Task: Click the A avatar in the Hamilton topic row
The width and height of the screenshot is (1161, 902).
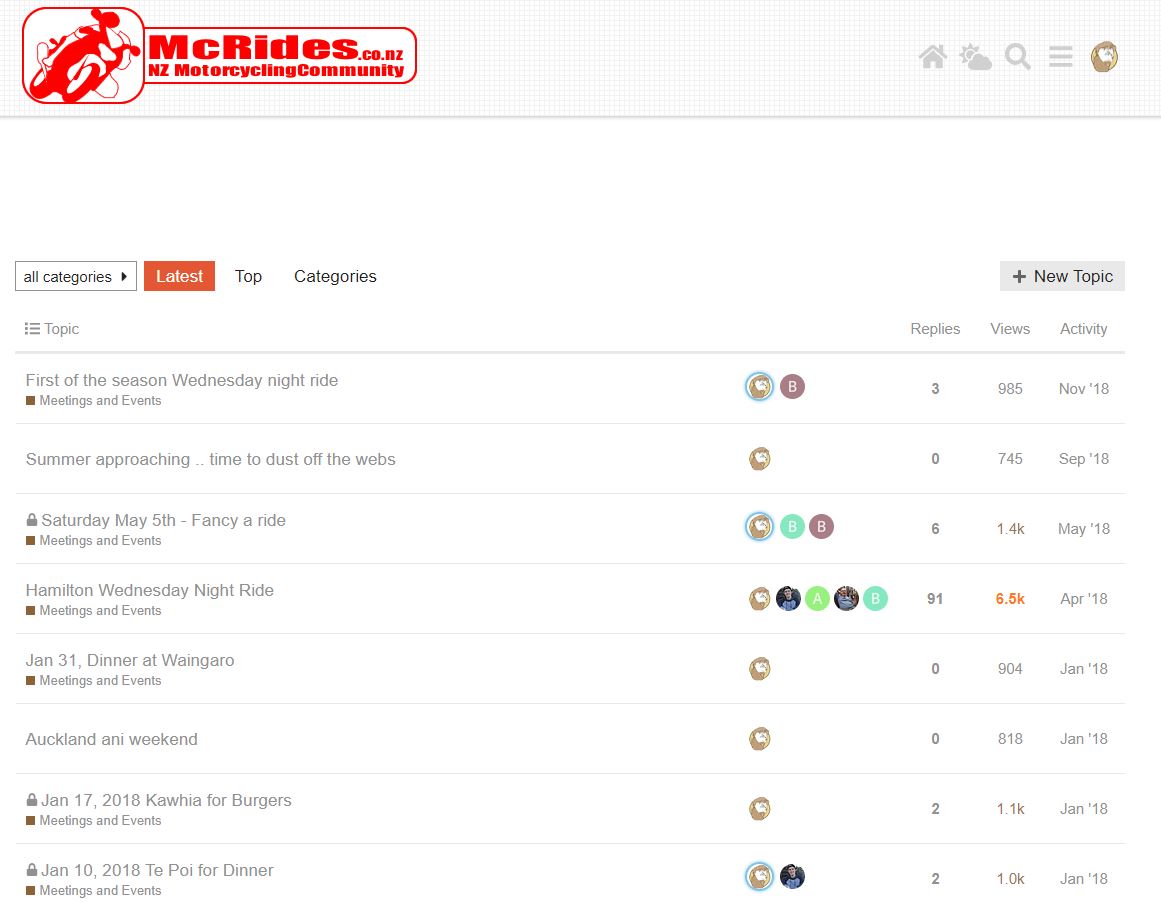Action: point(817,597)
